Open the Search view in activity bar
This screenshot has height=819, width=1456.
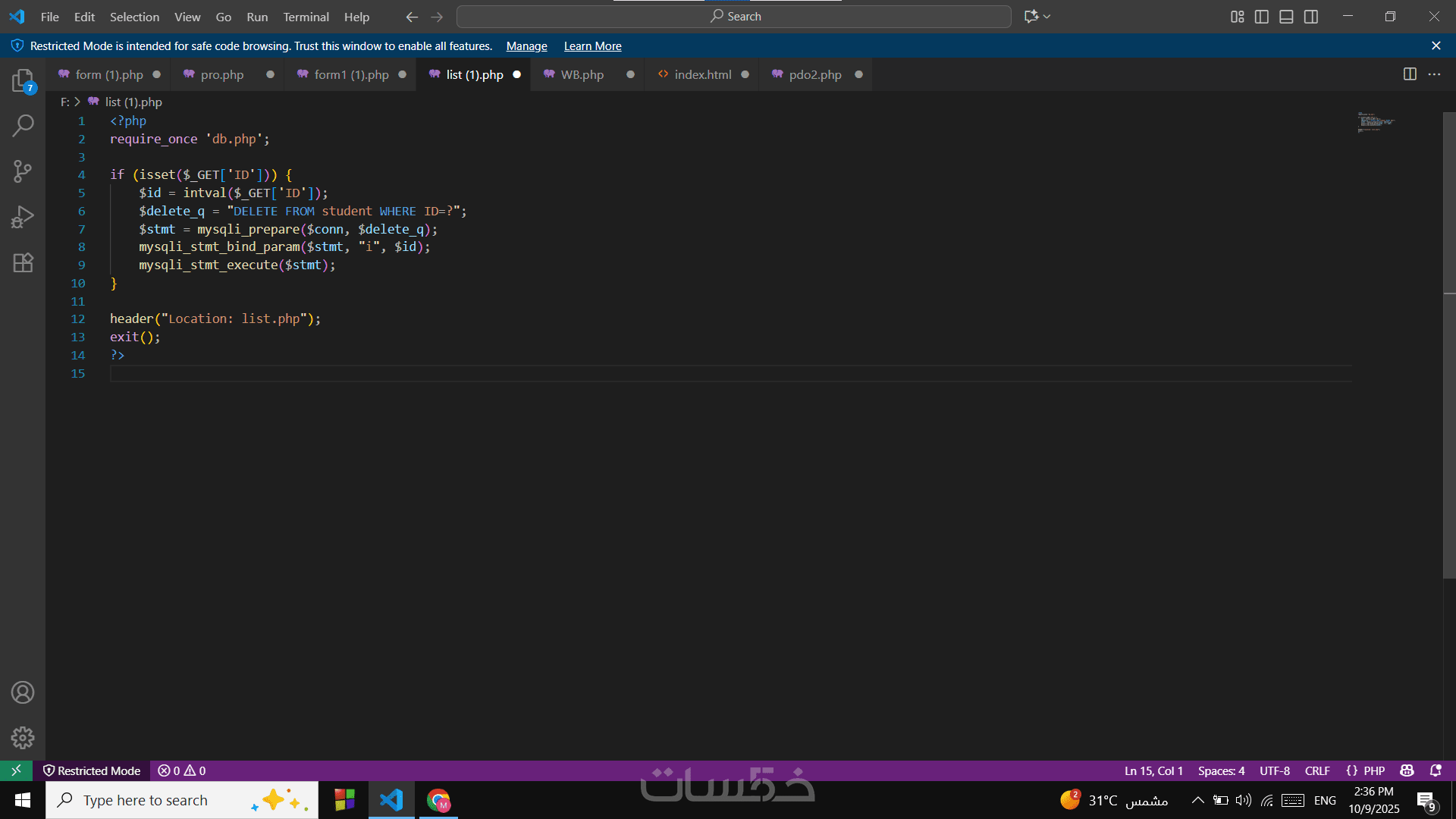pyautogui.click(x=23, y=126)
